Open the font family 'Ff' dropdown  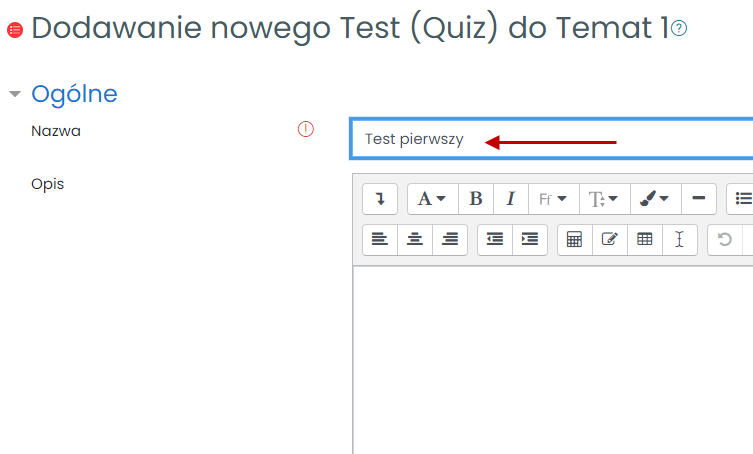tap(553, 199)
